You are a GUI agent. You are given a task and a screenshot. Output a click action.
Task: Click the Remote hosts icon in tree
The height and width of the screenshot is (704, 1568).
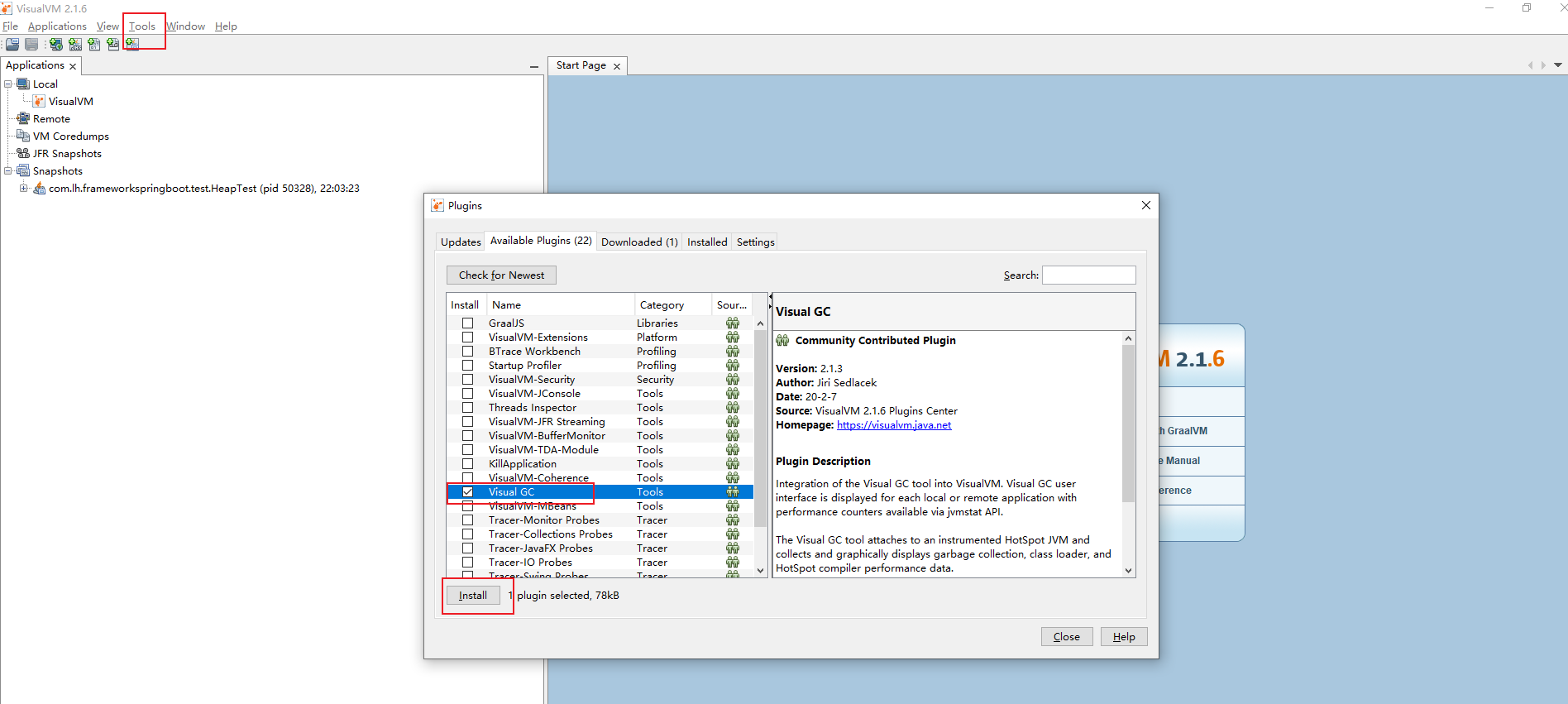pyautogui.click(x=23, y=118)
